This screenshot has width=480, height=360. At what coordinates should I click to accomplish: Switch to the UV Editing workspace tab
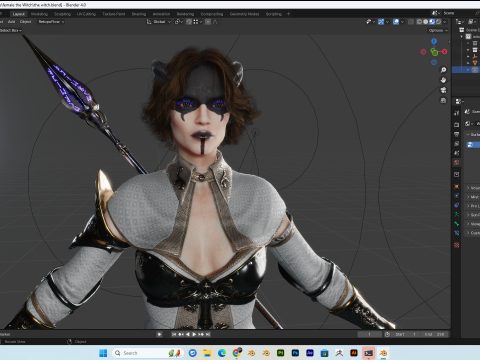(86, 14)
